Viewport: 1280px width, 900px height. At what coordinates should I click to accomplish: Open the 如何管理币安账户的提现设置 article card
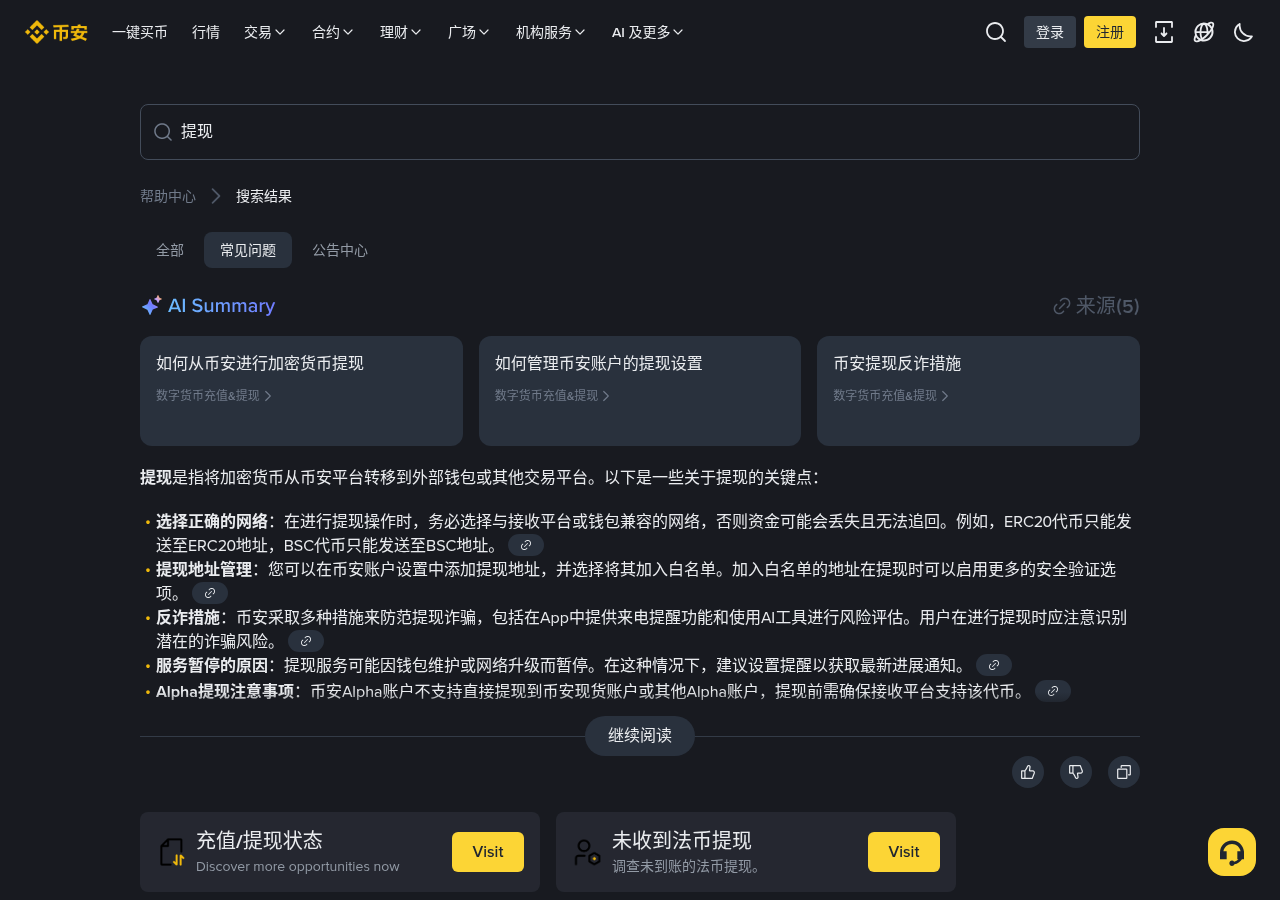point(640,391)
